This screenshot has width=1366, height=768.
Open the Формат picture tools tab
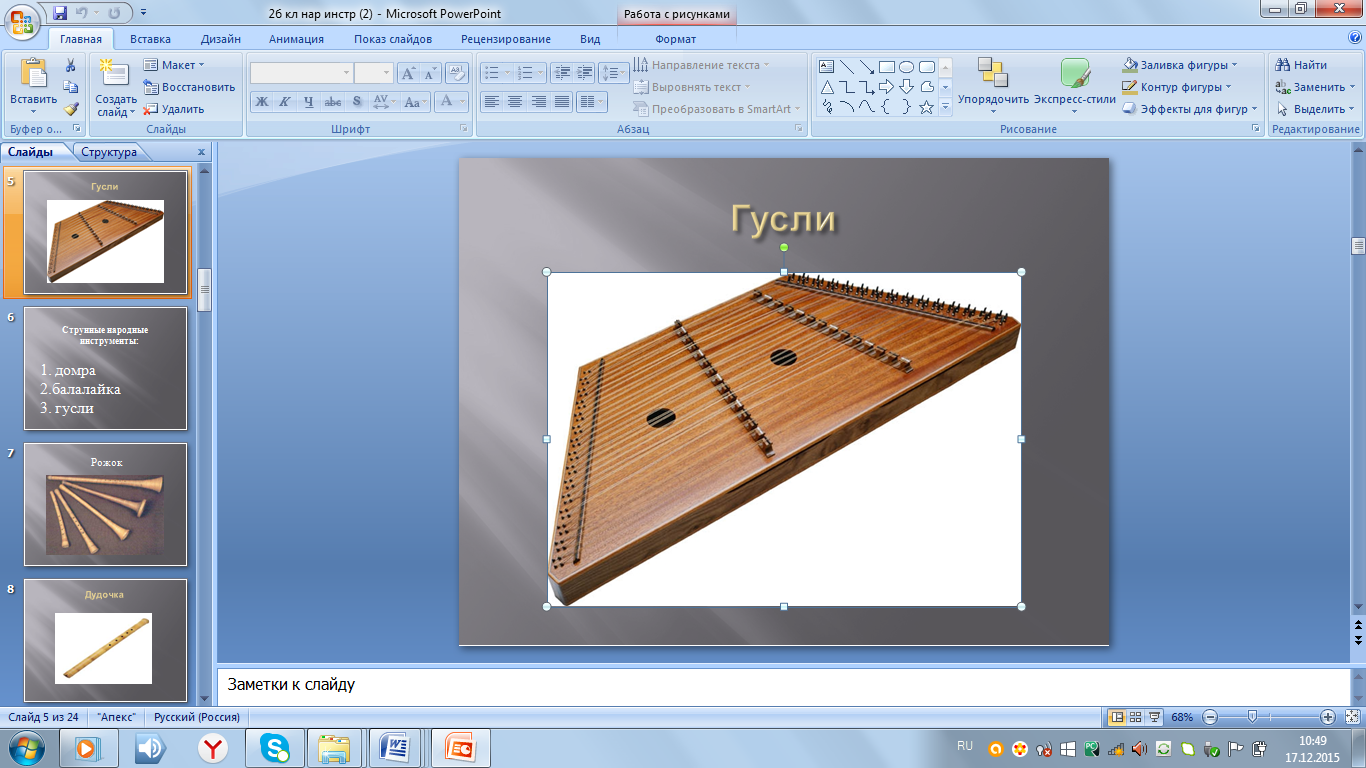[676, 39]
